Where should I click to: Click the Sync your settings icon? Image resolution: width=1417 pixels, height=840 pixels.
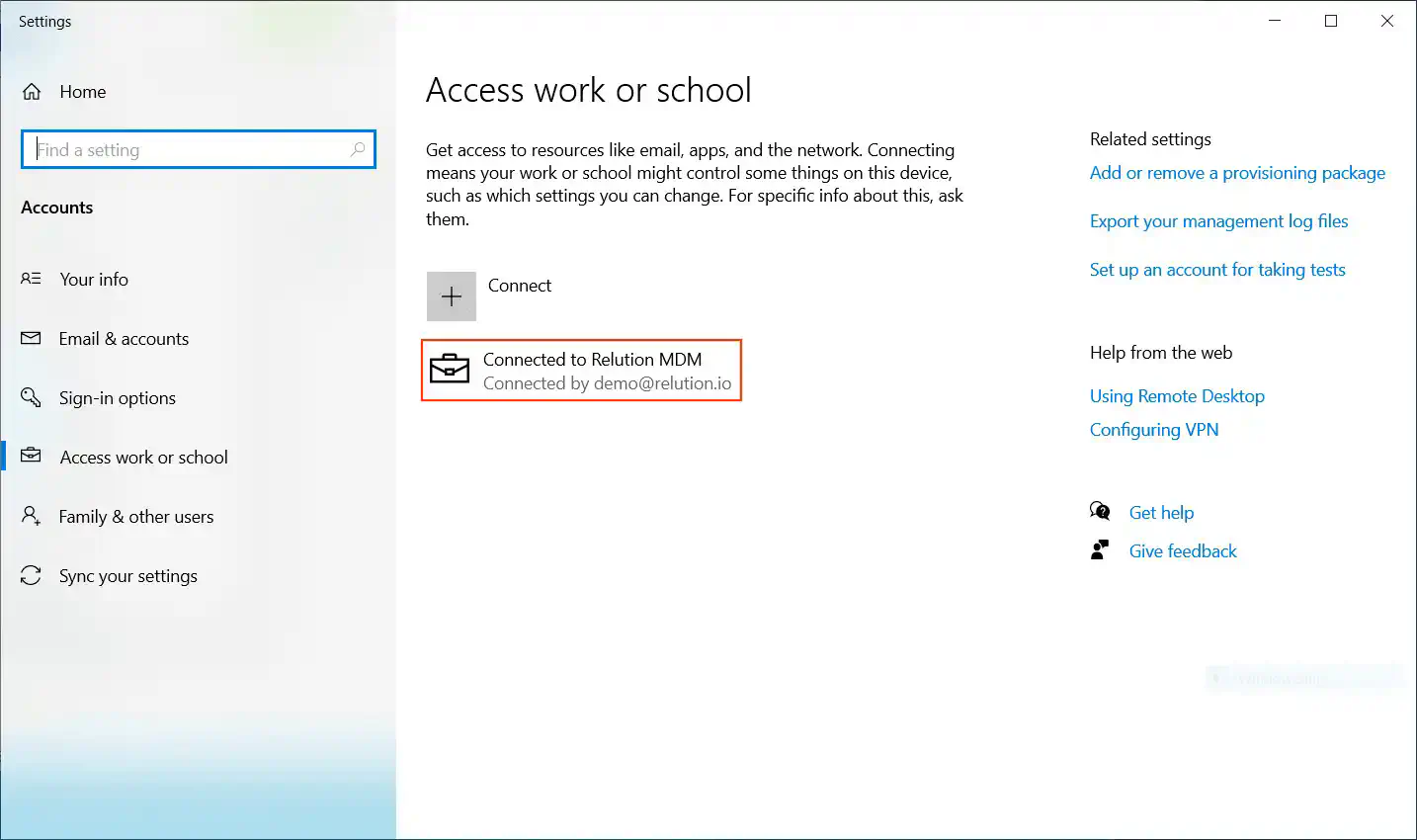tap(32, 575)
